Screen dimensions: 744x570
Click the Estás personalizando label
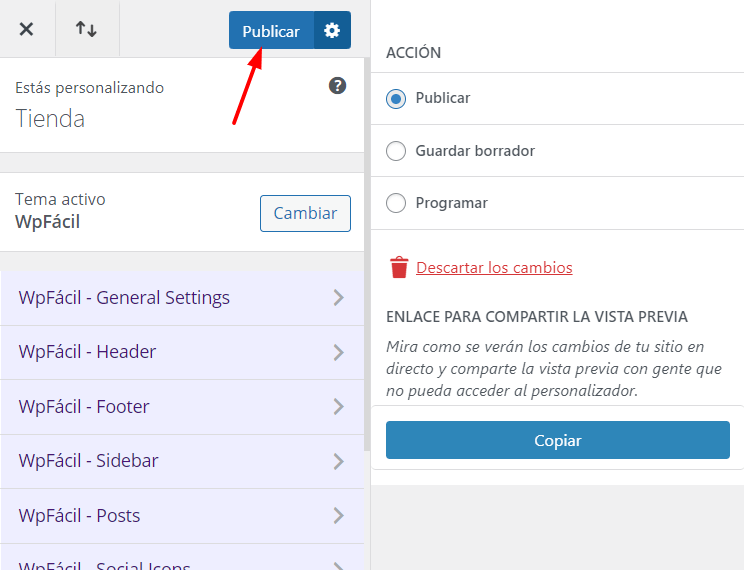(x=89, y=88)
